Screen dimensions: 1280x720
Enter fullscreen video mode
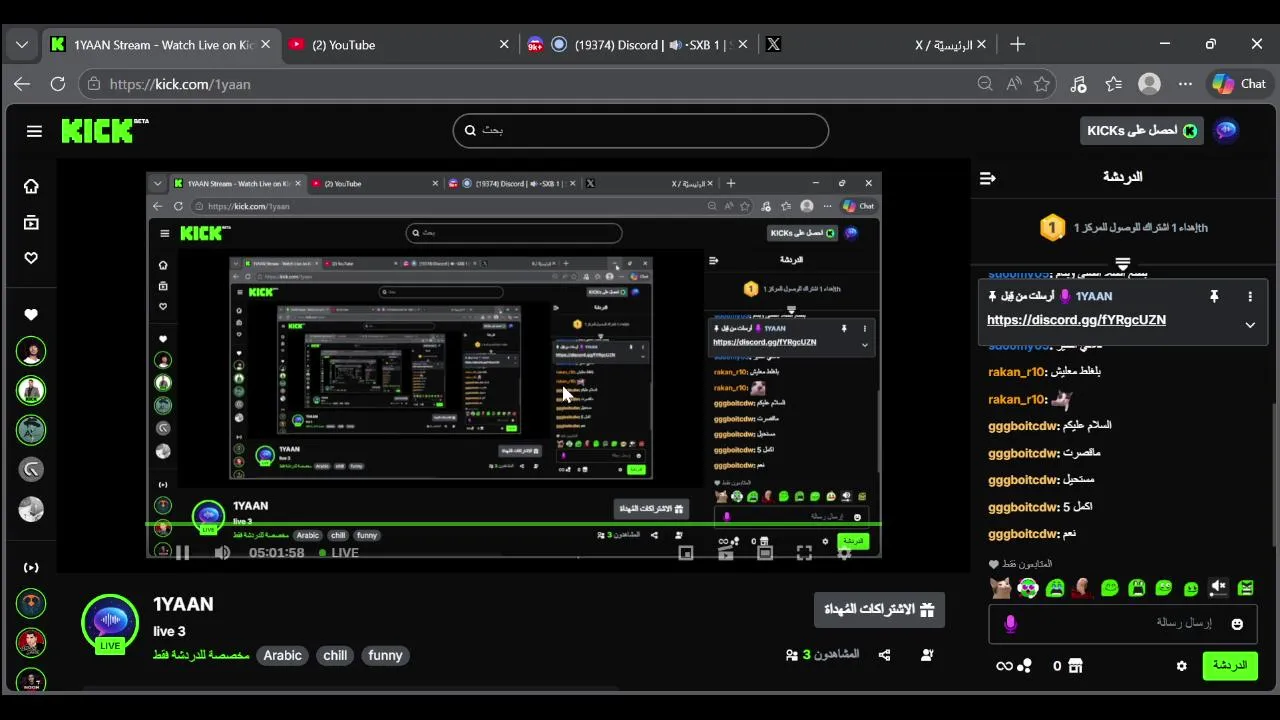pos(804,552)
